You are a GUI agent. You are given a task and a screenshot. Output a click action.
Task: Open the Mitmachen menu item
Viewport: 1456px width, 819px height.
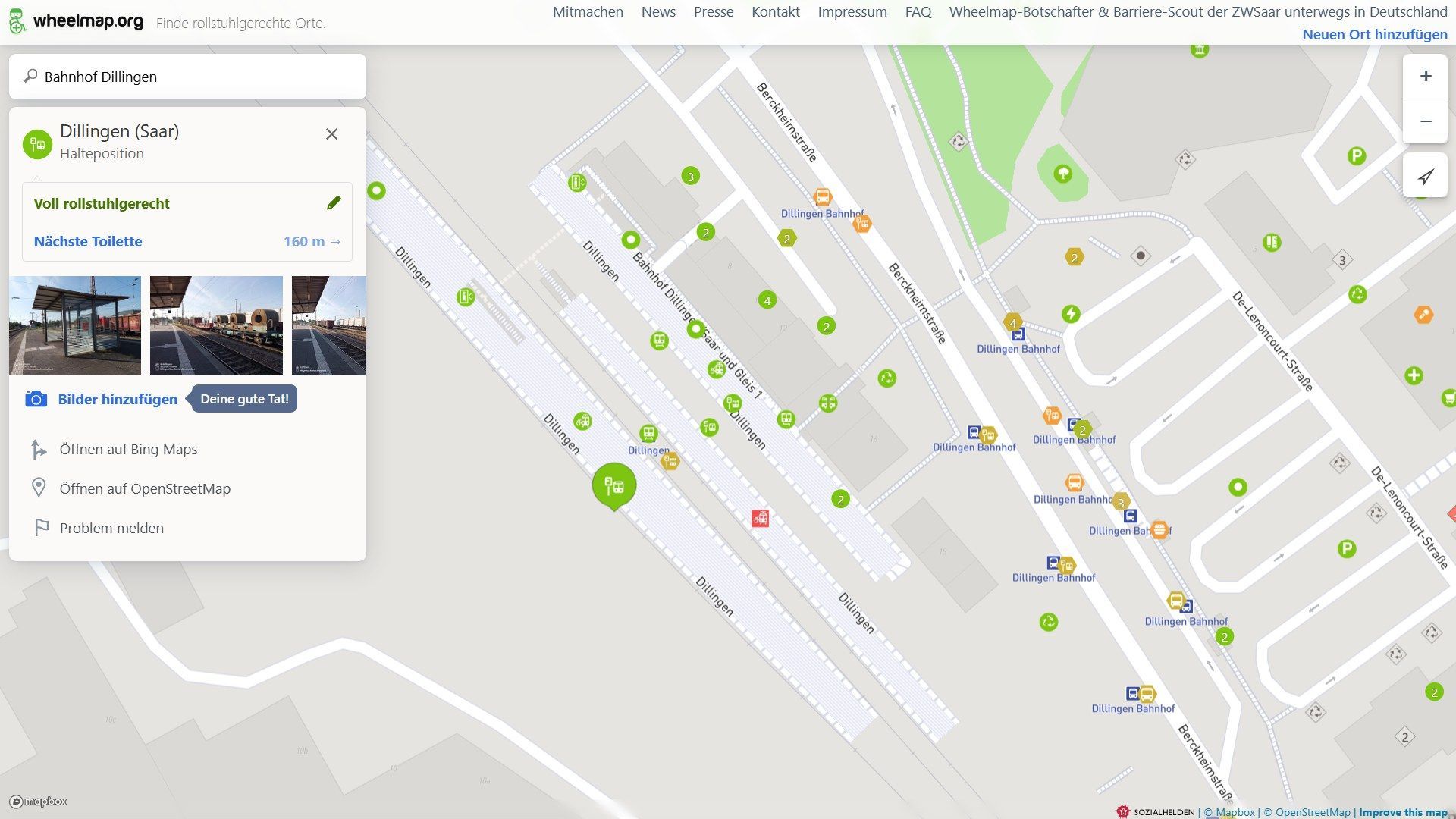(x=588, y=12)
